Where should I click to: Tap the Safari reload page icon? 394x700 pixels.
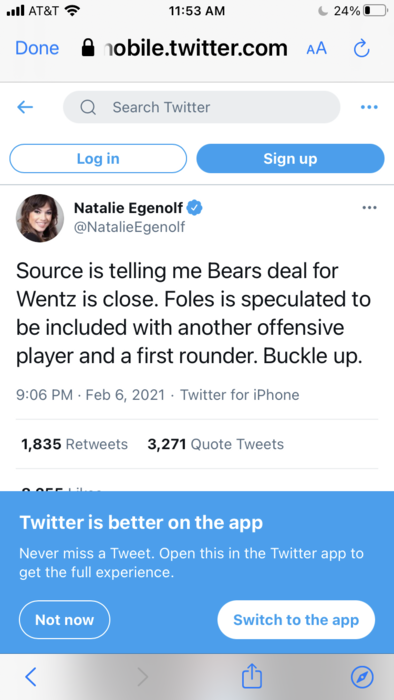361,48
